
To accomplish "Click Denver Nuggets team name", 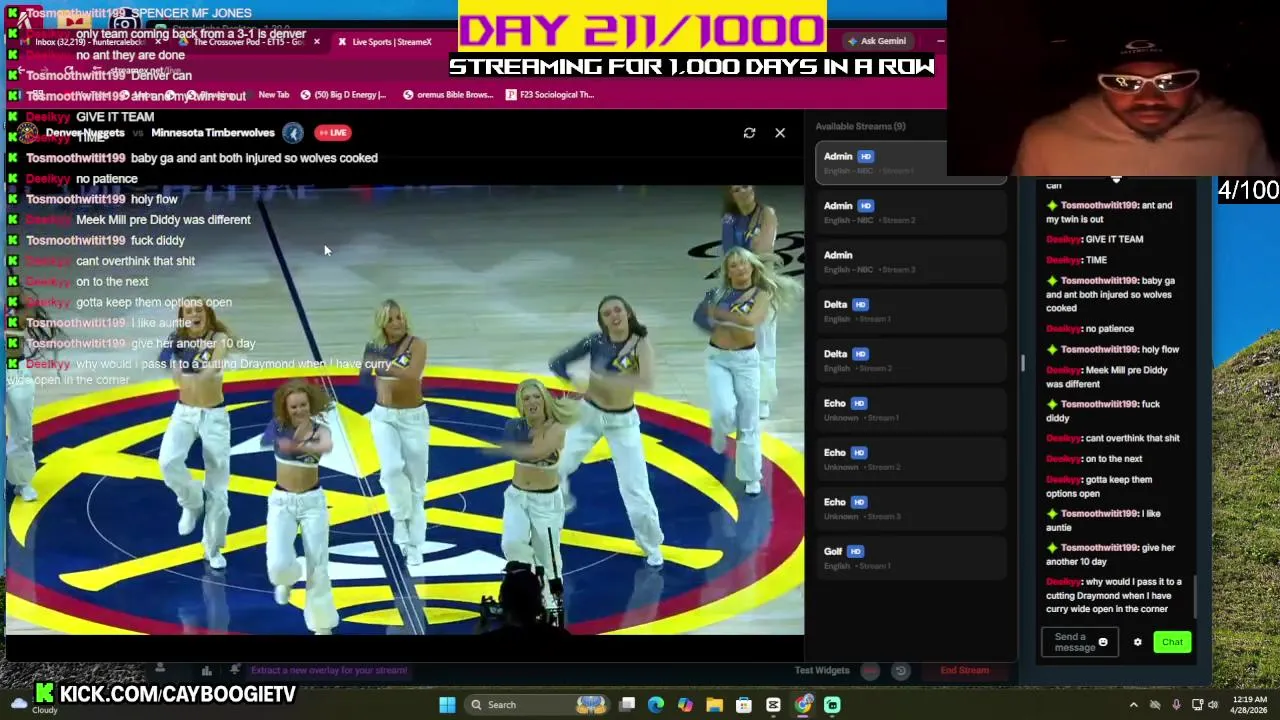I will [85, 132].
